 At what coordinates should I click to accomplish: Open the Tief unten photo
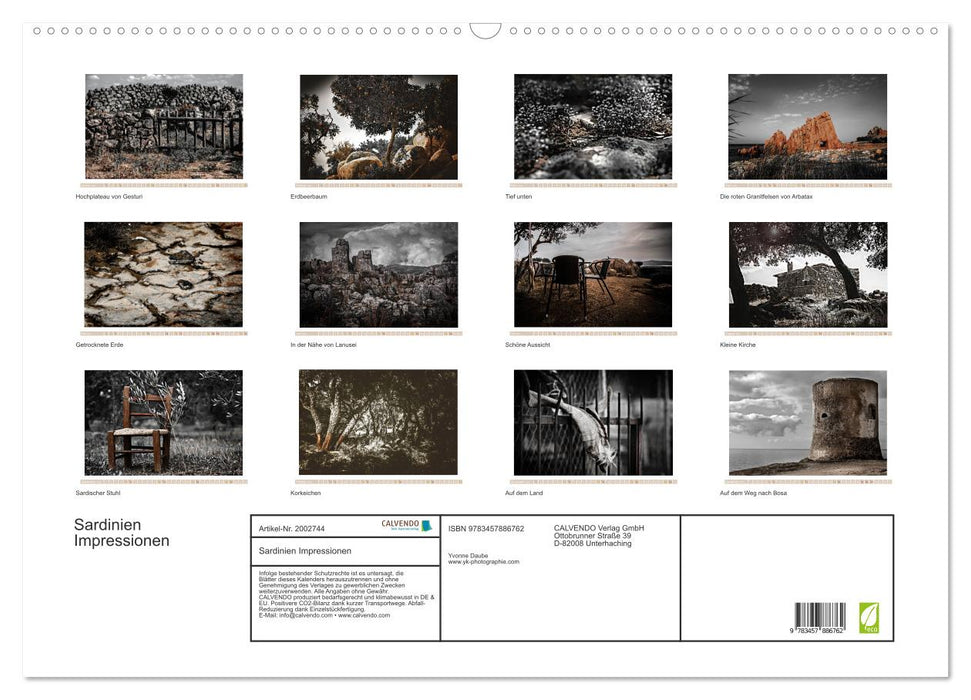593,127
